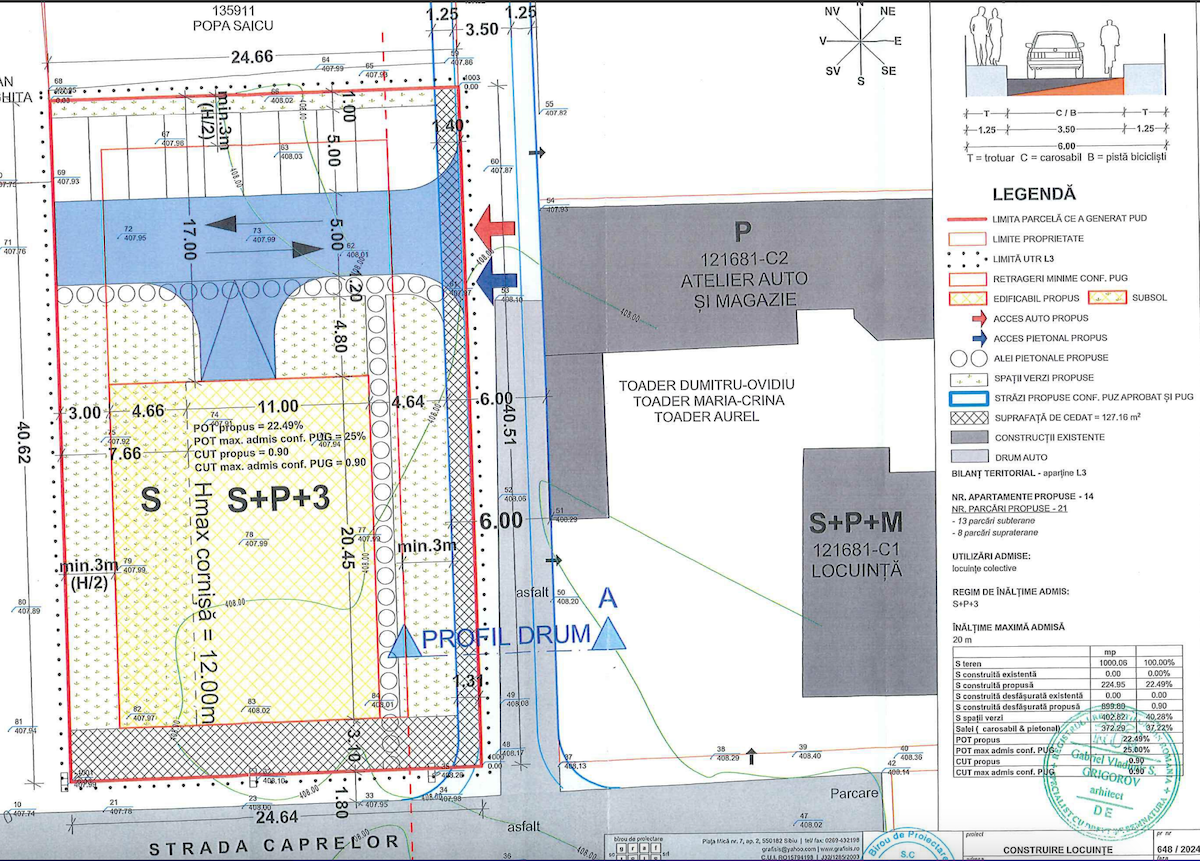
Task: Click the large red auto access arrow on the plan
Action: 493,223
